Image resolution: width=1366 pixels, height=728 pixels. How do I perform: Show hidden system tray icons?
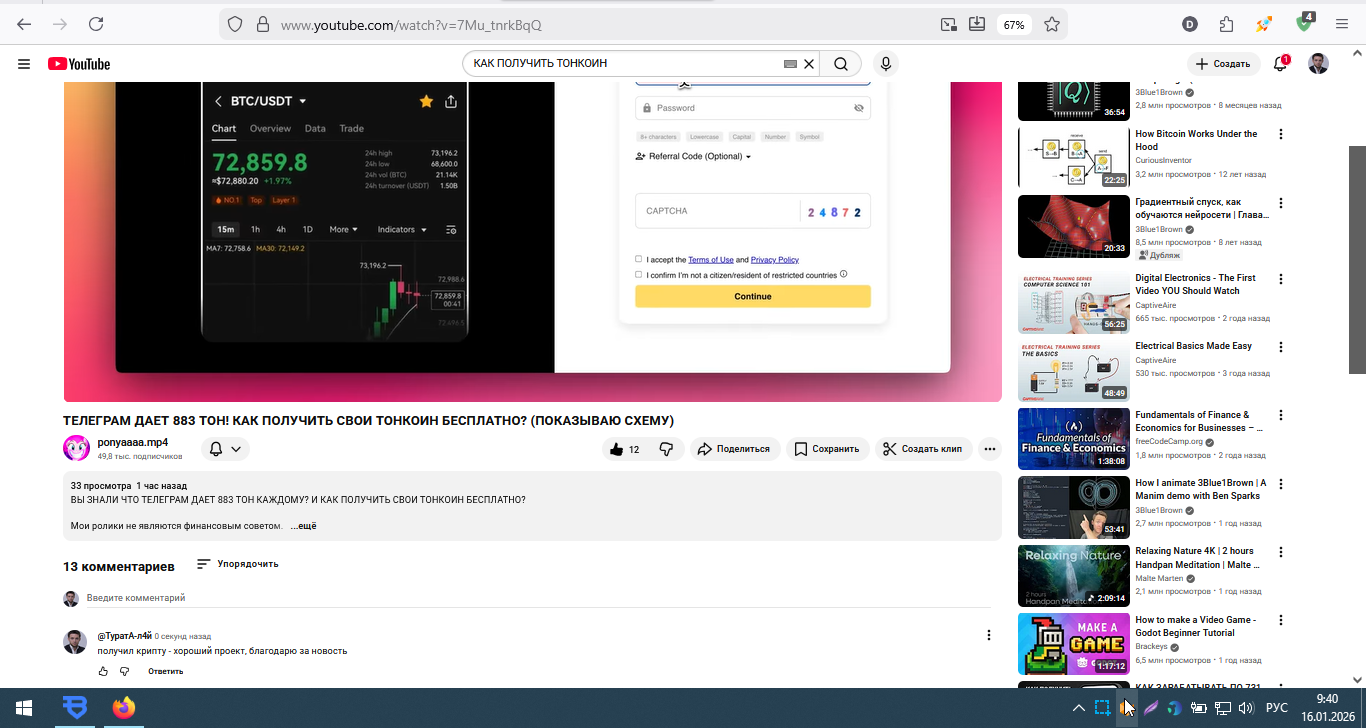(1078, 708)
